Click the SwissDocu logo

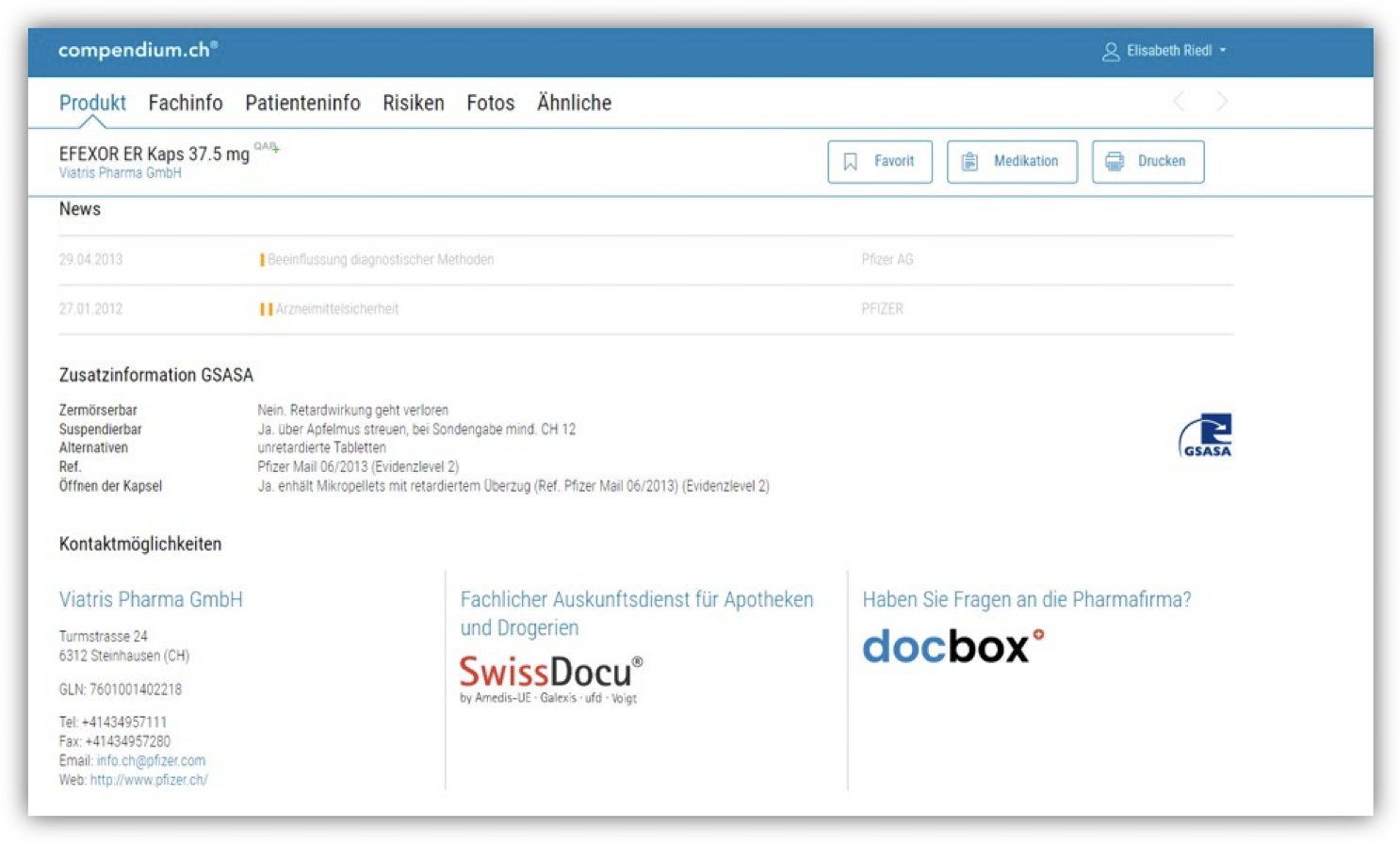point(550,678)
